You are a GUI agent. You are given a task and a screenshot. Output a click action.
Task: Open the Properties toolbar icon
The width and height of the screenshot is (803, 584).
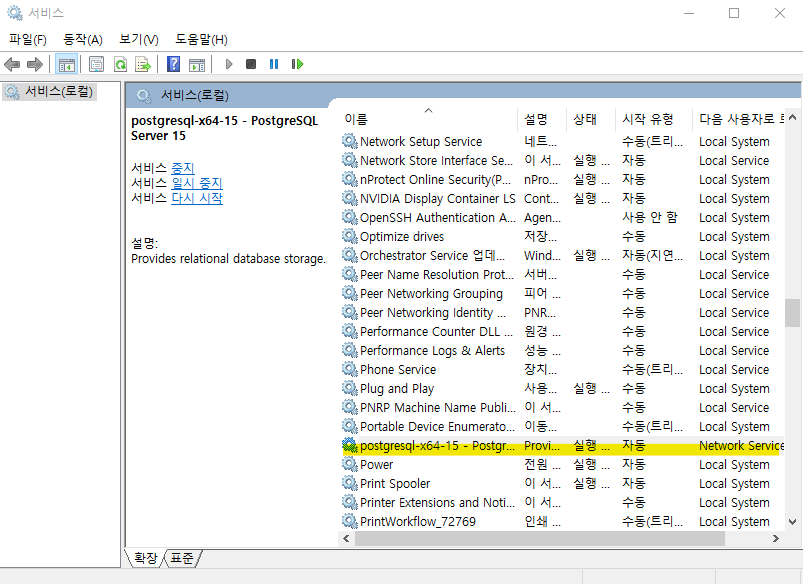coord(96,65)
